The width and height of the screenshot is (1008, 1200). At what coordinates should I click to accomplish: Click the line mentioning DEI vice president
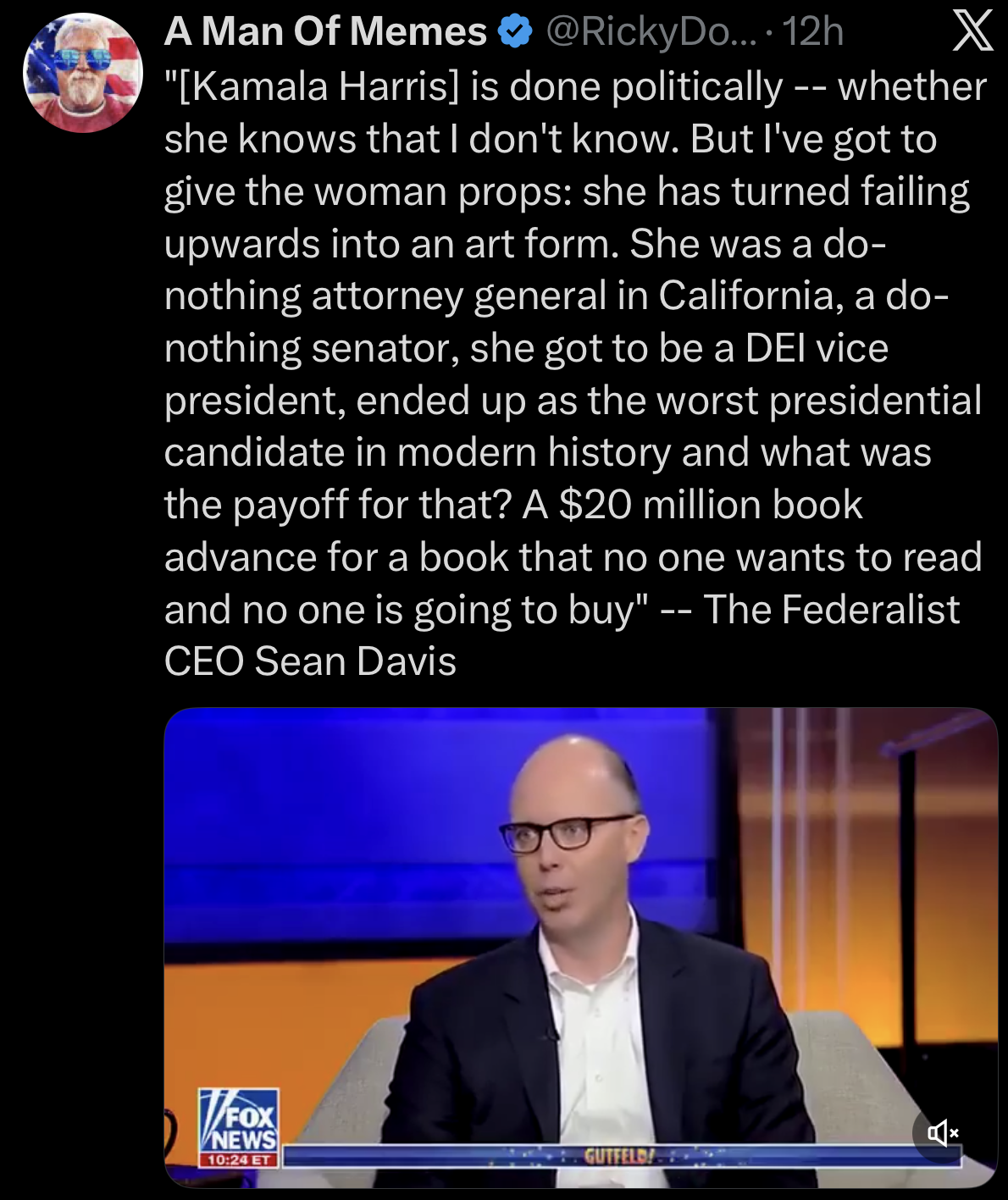pos(526,348)
